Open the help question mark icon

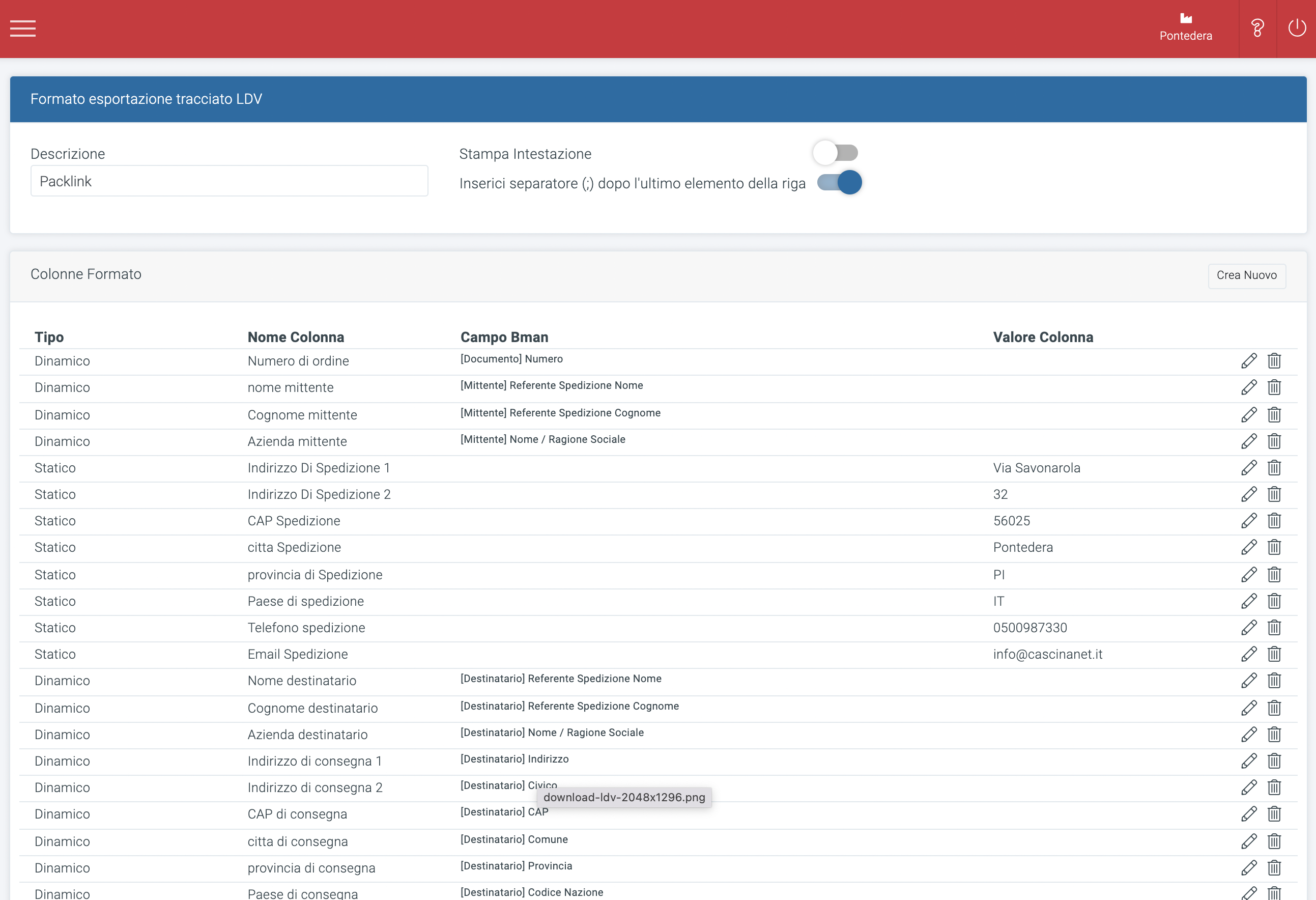pyautogui.click(x=1257, y=28)
